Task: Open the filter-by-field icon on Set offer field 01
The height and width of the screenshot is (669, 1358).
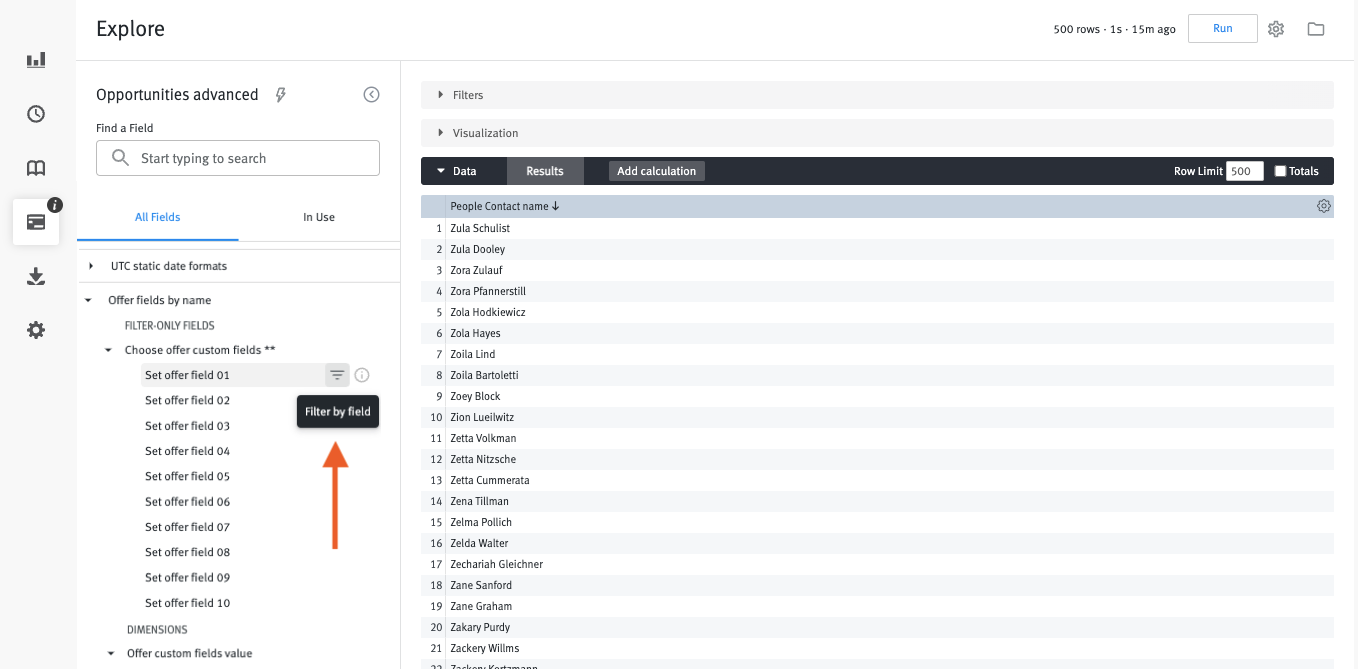Action: tap(337, 375)
